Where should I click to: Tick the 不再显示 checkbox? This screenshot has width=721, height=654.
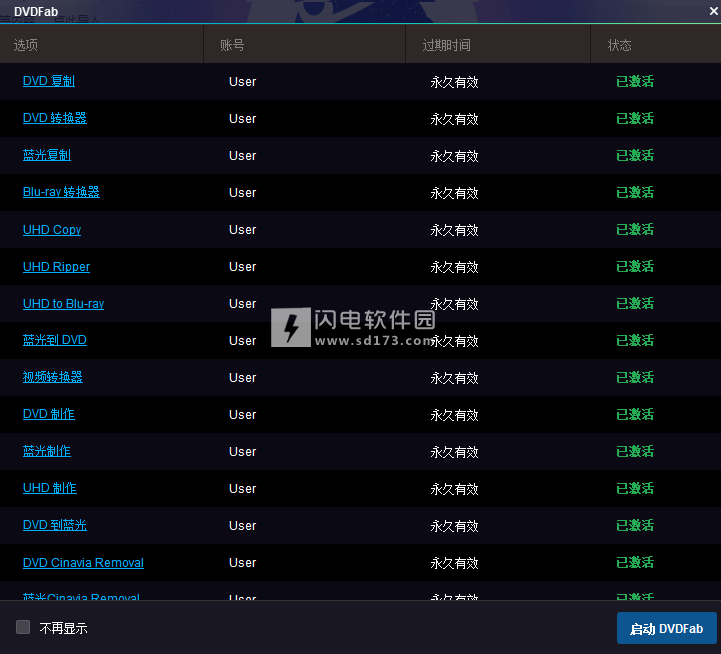(23, 627)
